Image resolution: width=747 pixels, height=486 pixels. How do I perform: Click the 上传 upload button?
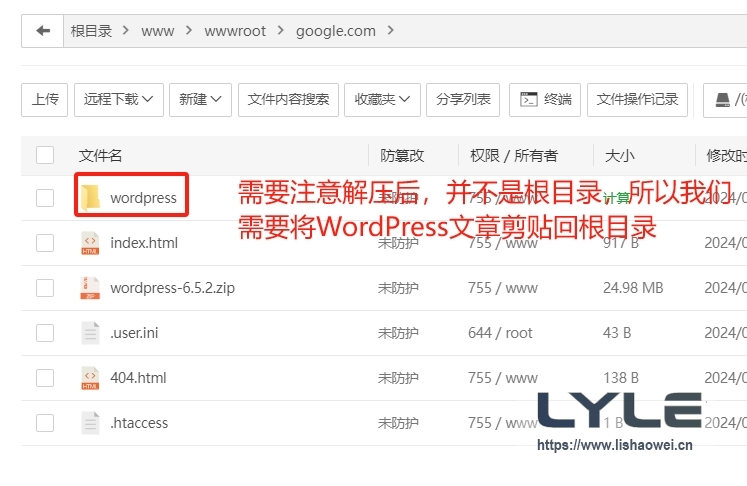click(45, 100)
